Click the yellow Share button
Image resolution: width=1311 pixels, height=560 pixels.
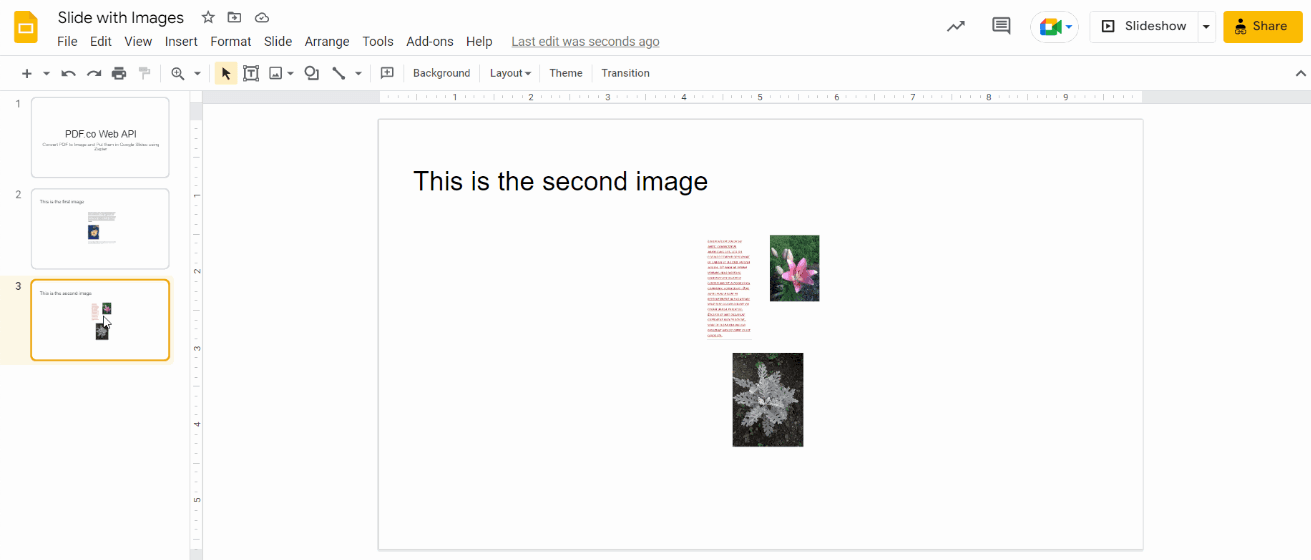(x=1262, y=26)
